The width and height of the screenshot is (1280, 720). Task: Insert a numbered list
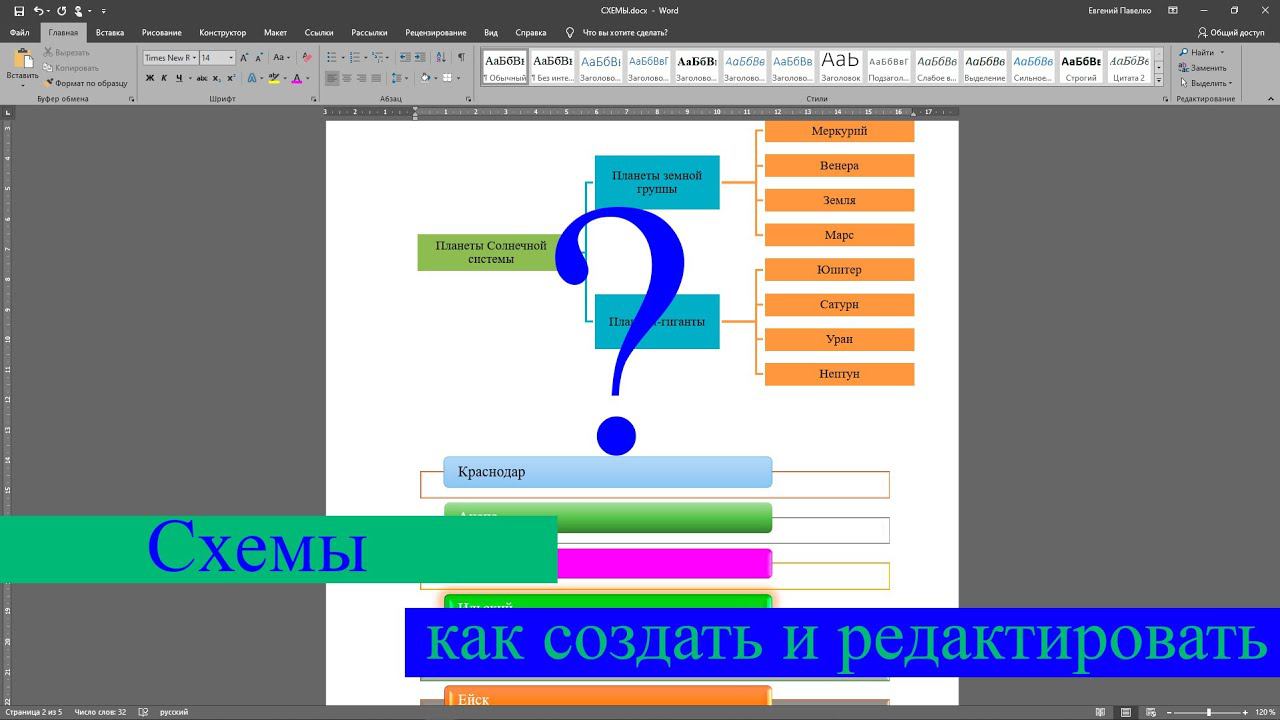[x=355, y=58]
